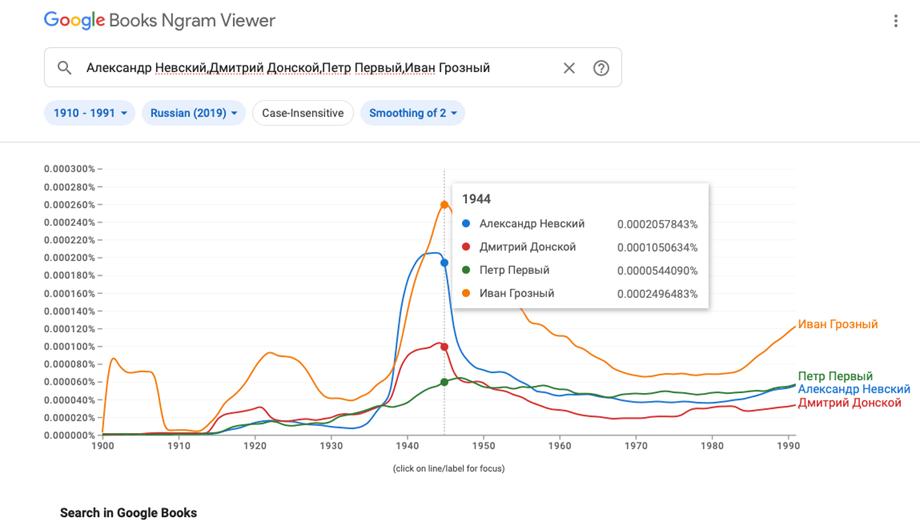Click the 1944 year heading in tooltip
This screenshot has width=920, height=530.
pyautogui.click(x=476, y=199)
